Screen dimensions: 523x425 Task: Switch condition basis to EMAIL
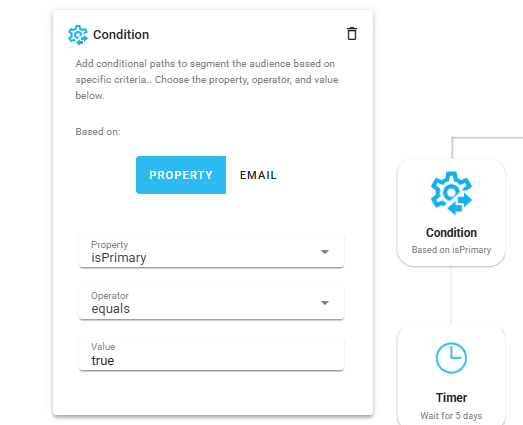[258, 175]
